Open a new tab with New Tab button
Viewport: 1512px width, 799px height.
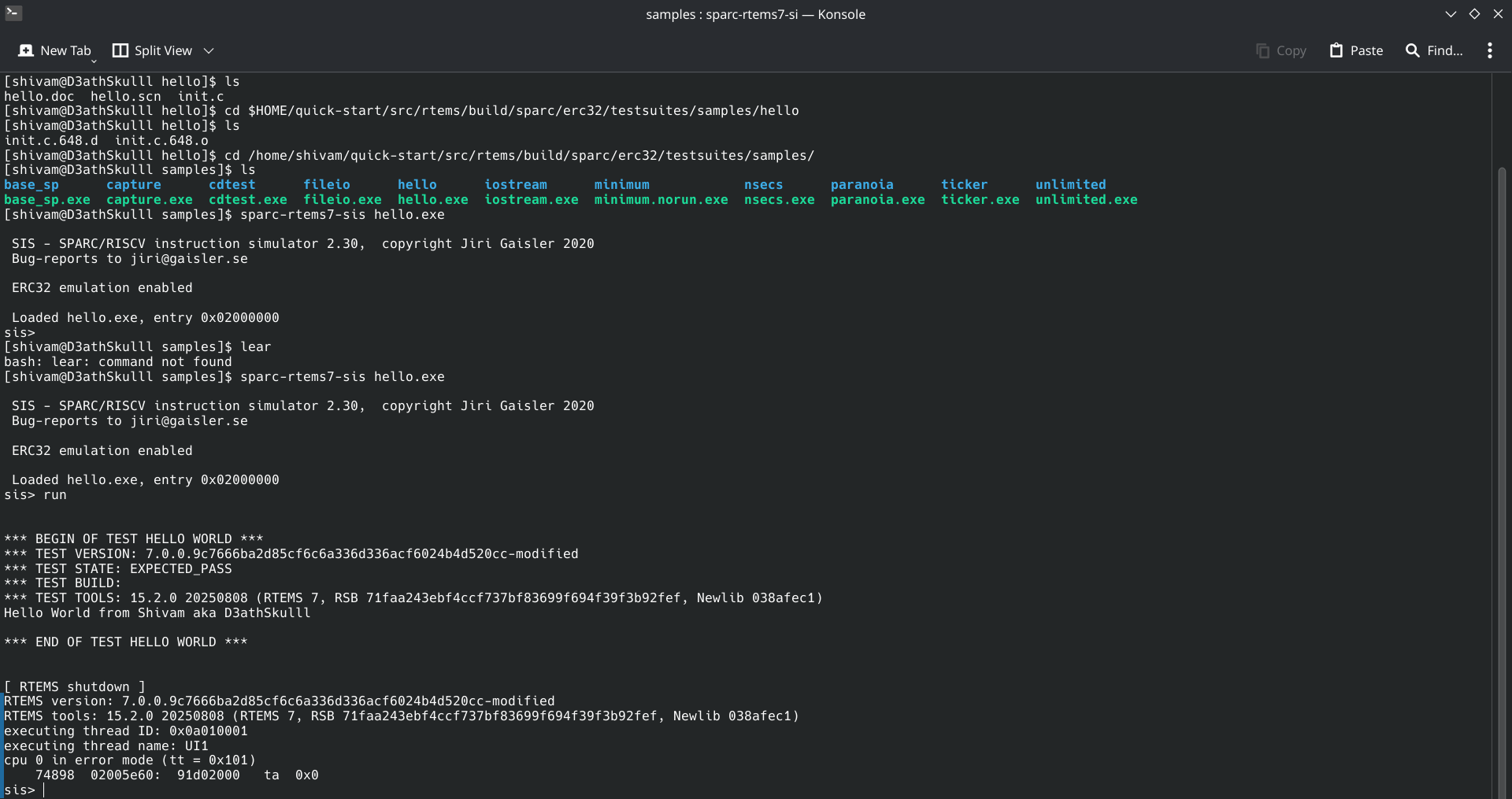(54, 50)
